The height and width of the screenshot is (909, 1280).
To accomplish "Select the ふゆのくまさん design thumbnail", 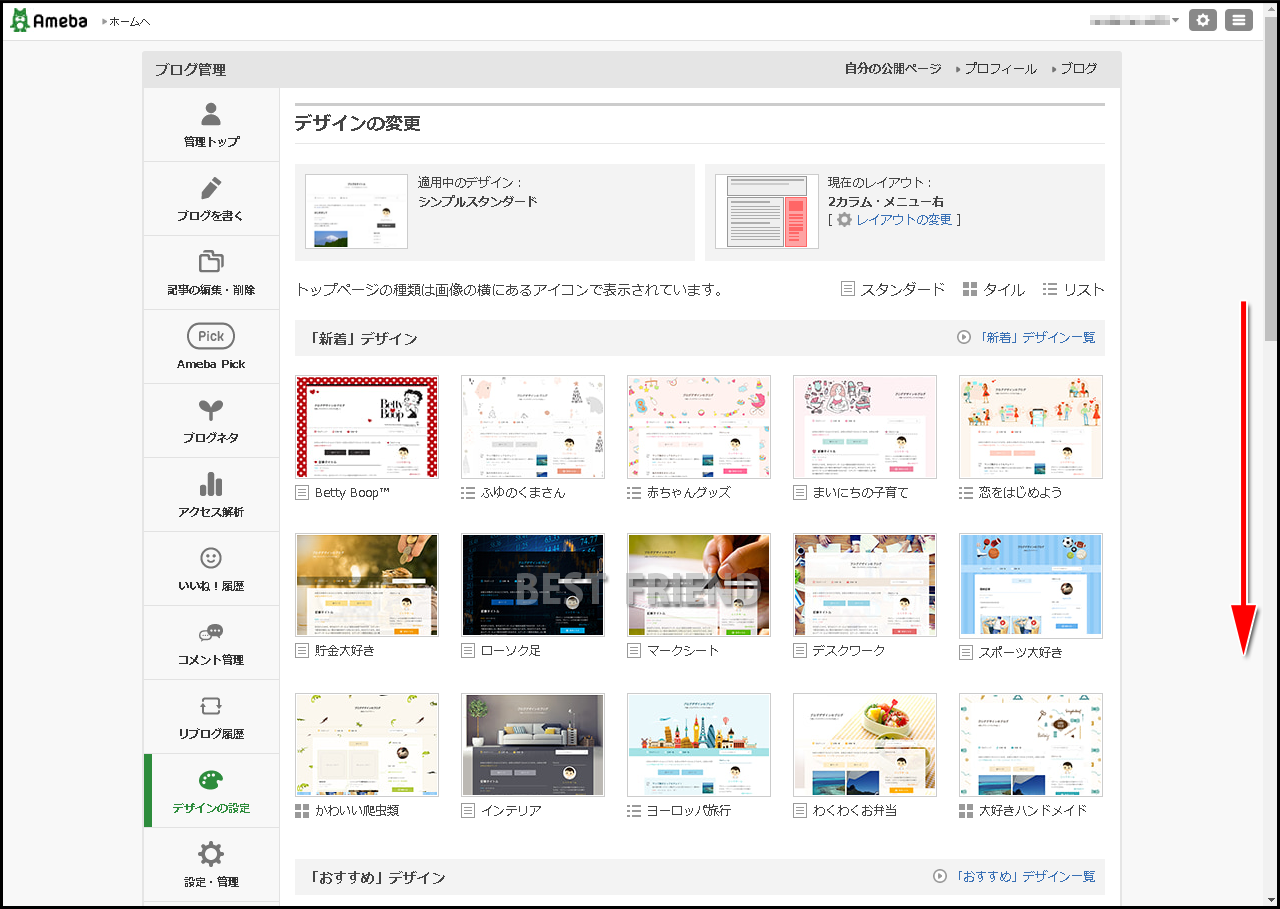I will tap(533, 427).
